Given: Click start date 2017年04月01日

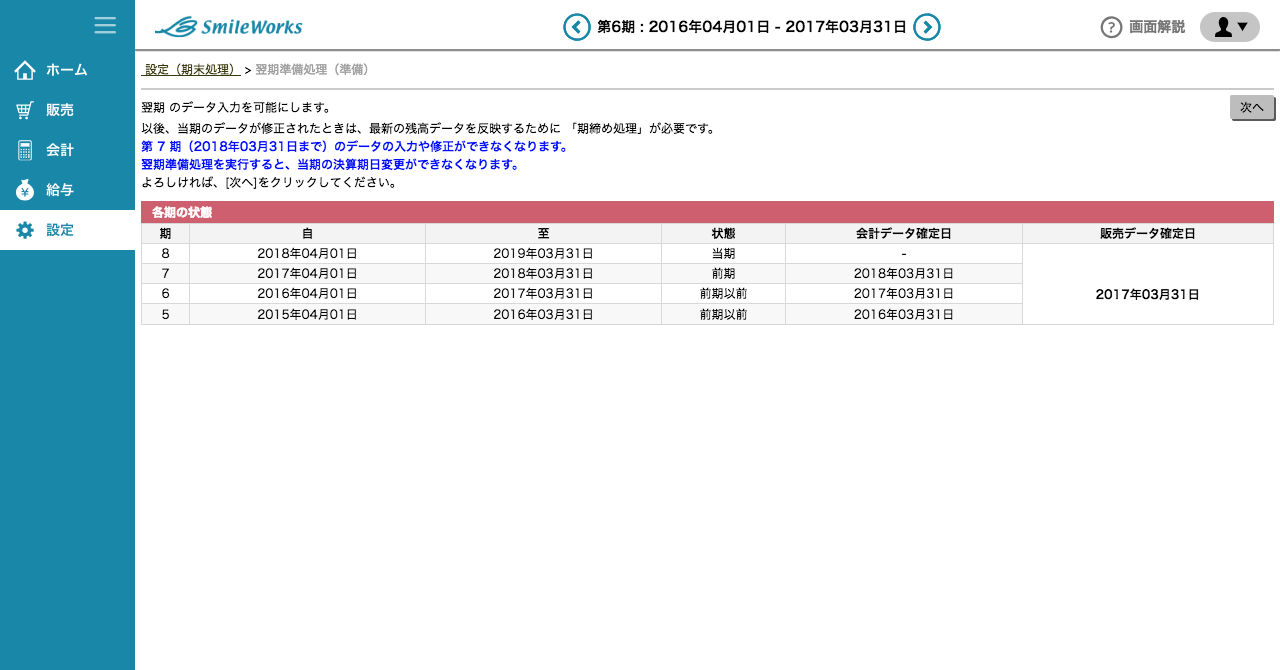Looking at the screenshot, I should tap(307, 274).
